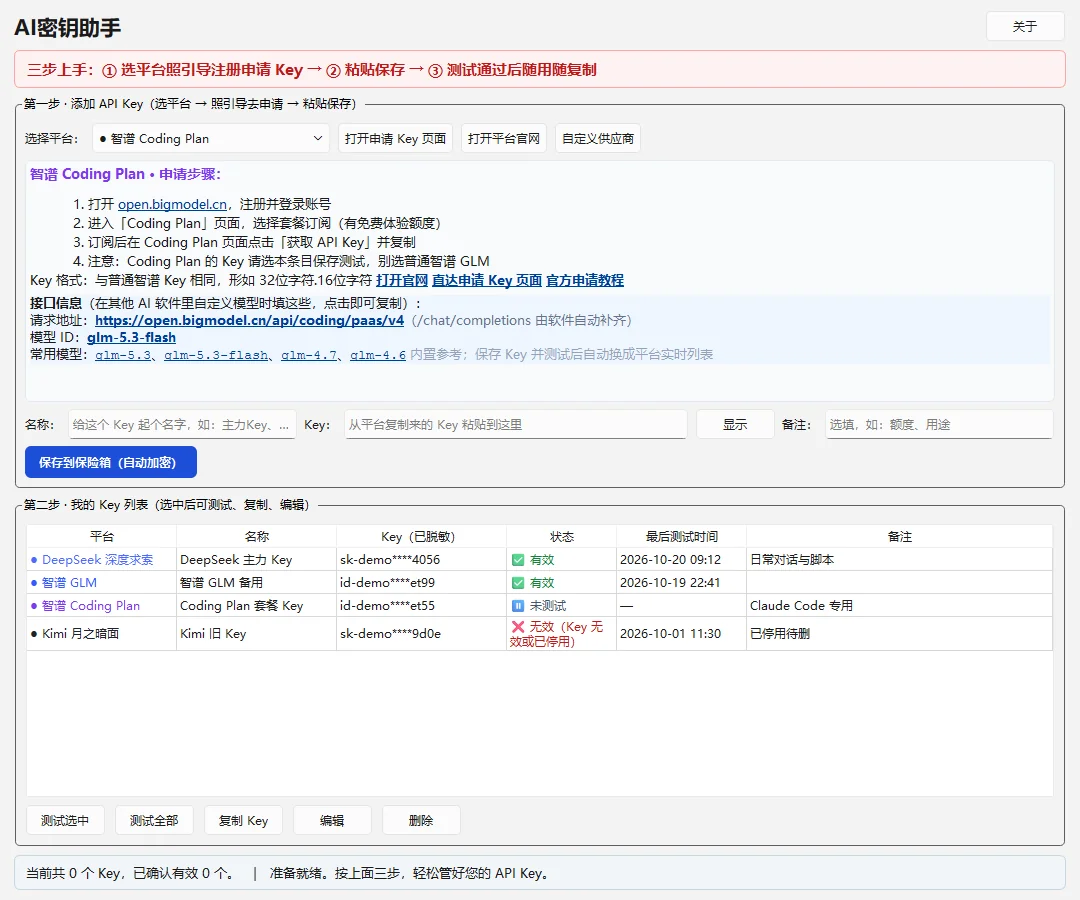This screenshot has width=1080, height=900.
Task: Click the 编辑 button
Action: point(332,820)
